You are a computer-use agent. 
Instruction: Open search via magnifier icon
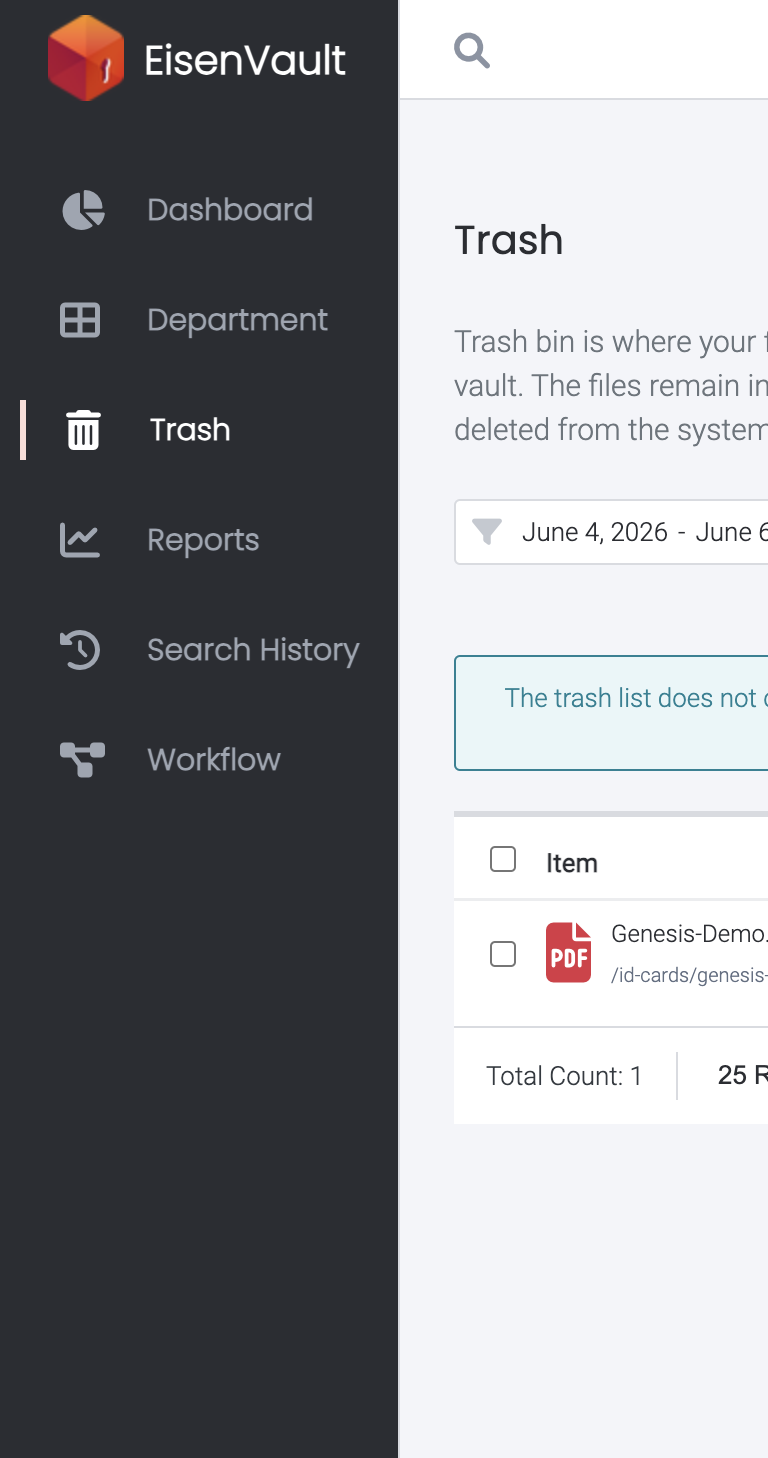tap(472, 50)
